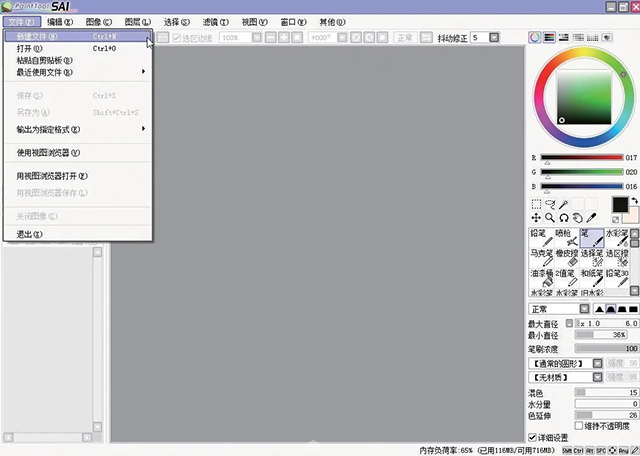
Task: Select the move tool
Action: [536, 217]
